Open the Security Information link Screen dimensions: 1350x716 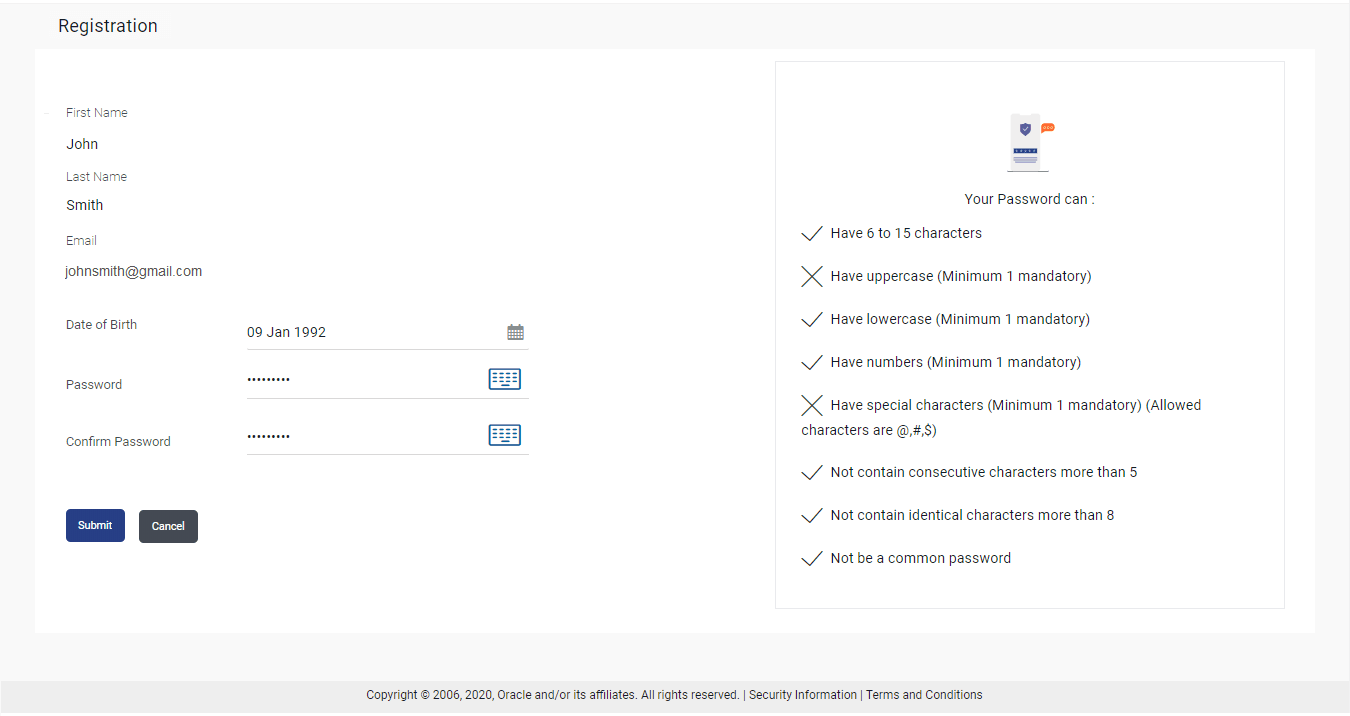click(x=802, y=695)
